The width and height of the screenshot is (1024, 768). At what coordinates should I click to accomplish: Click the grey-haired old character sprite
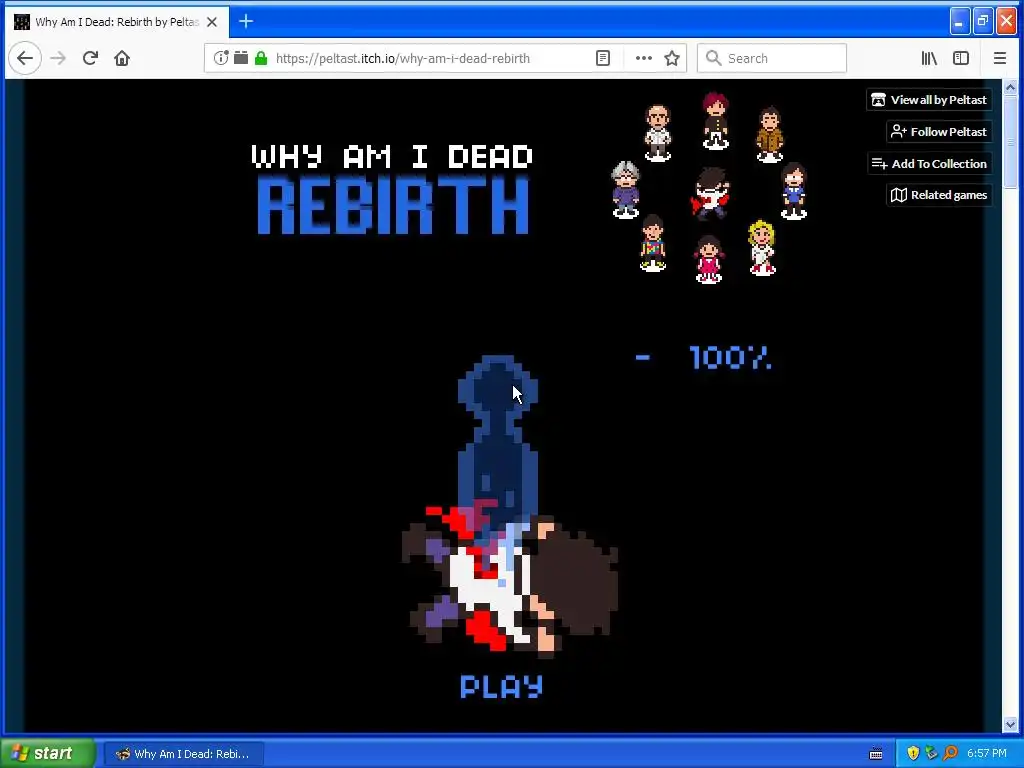pyautogui.click(x=626, y=189)
